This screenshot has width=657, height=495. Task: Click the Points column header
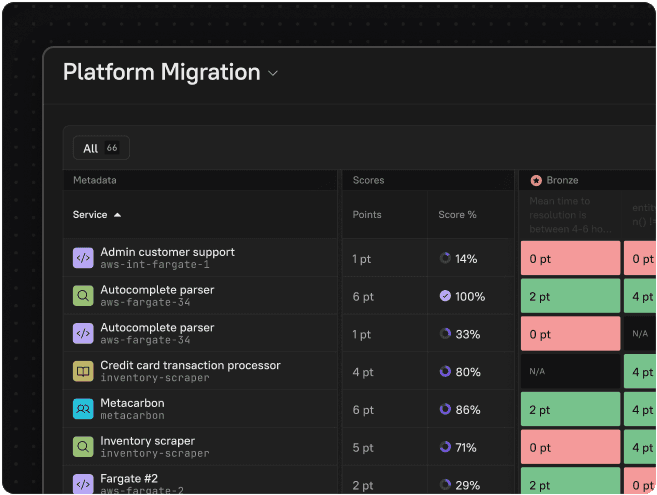[x=367, y=215]
